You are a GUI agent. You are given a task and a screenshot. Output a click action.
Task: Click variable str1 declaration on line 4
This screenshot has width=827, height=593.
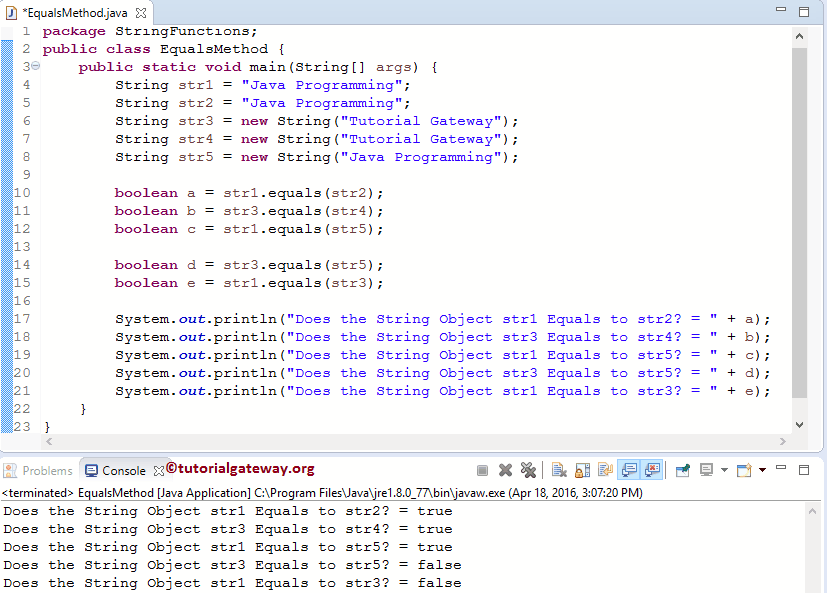195,85
